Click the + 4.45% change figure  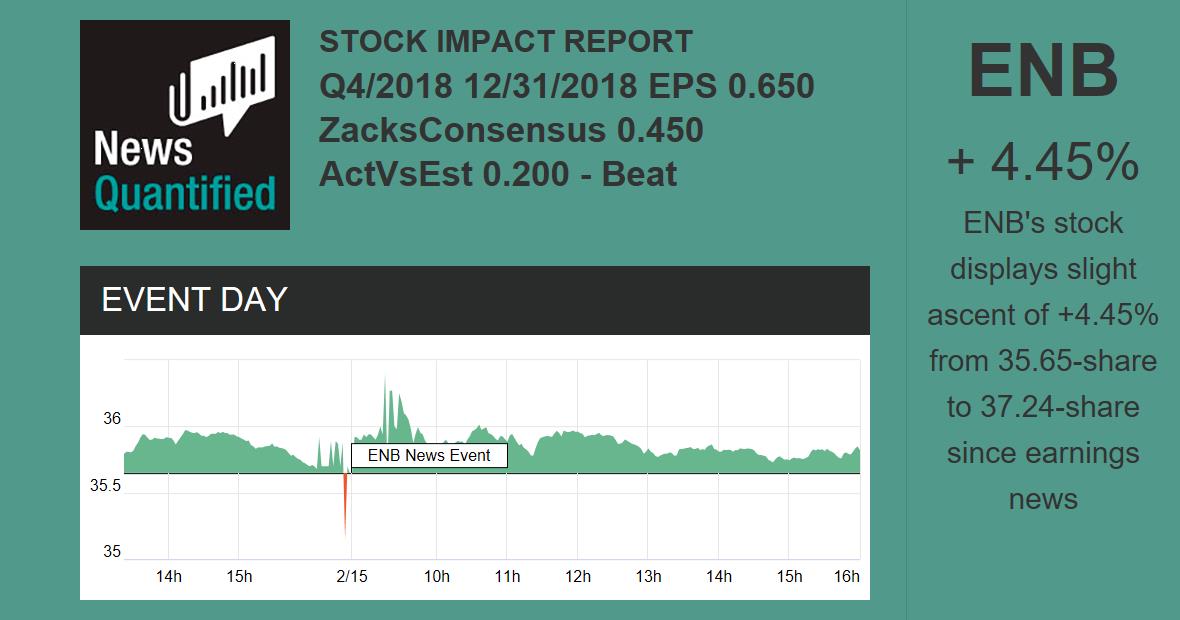coord(1043,161)
